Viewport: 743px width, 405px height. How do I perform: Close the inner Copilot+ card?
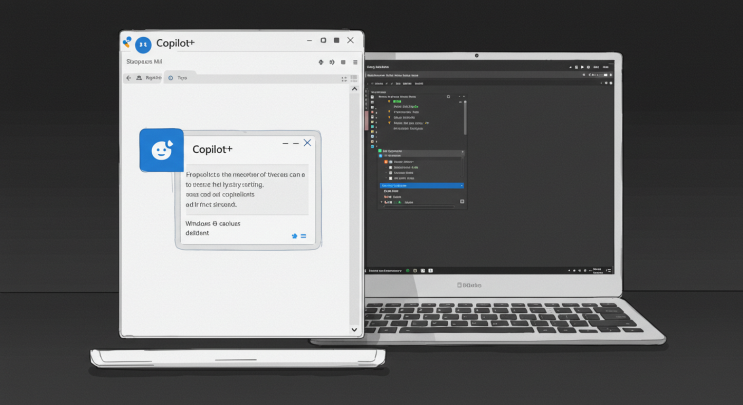(307, 143)
